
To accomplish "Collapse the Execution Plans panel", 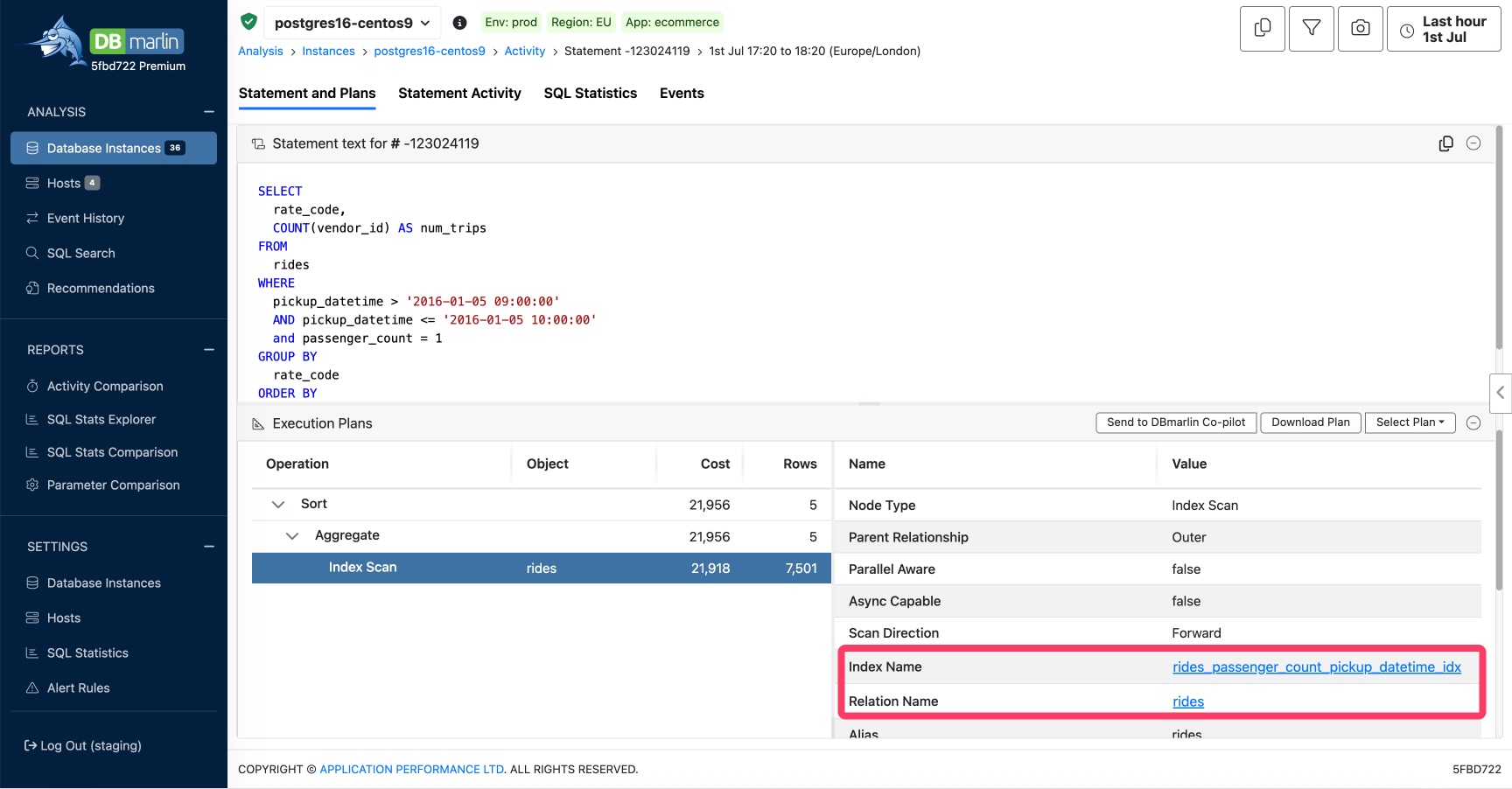I will (x=1473, y=422).
